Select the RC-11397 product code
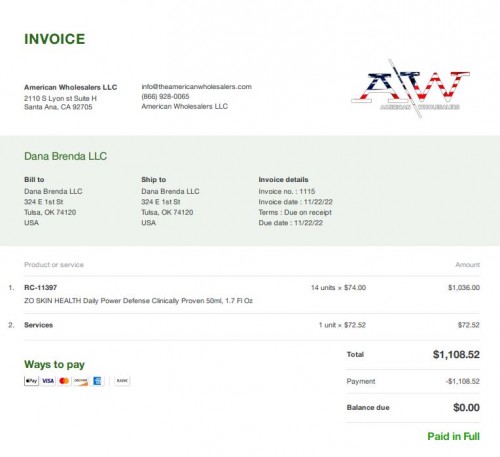Screen dimensions: 500x457 (x=40, y=288)
